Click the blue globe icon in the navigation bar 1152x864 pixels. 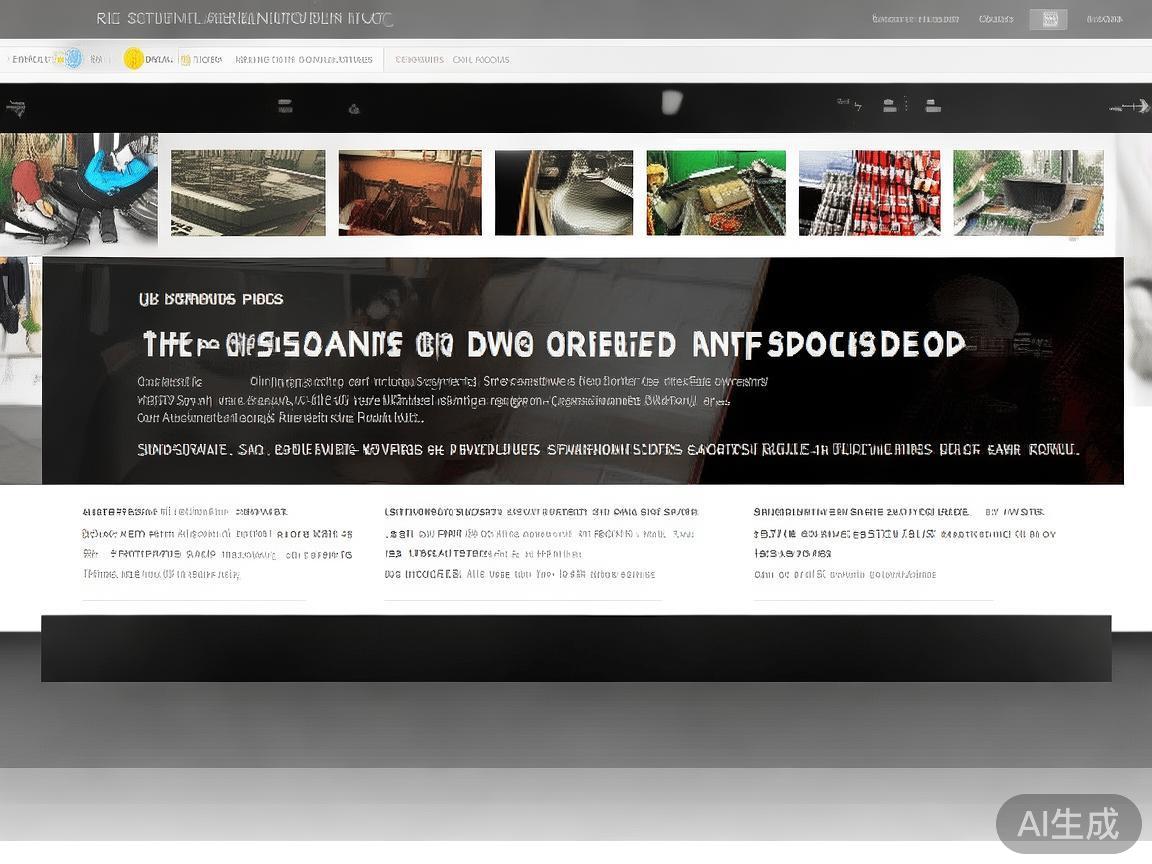pos(73,59)
